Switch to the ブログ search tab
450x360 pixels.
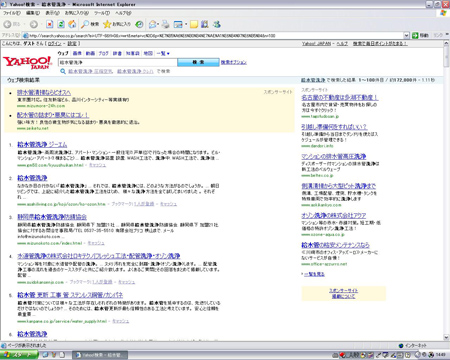(x=104, y=53)
